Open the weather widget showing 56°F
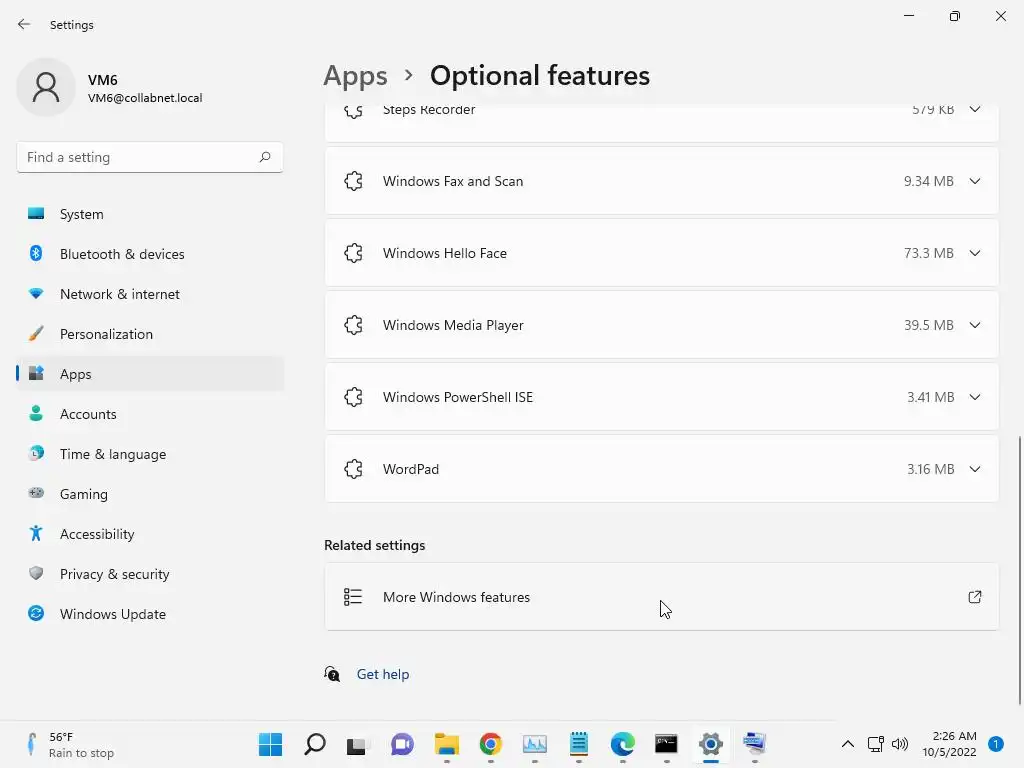 coord(69,744)
